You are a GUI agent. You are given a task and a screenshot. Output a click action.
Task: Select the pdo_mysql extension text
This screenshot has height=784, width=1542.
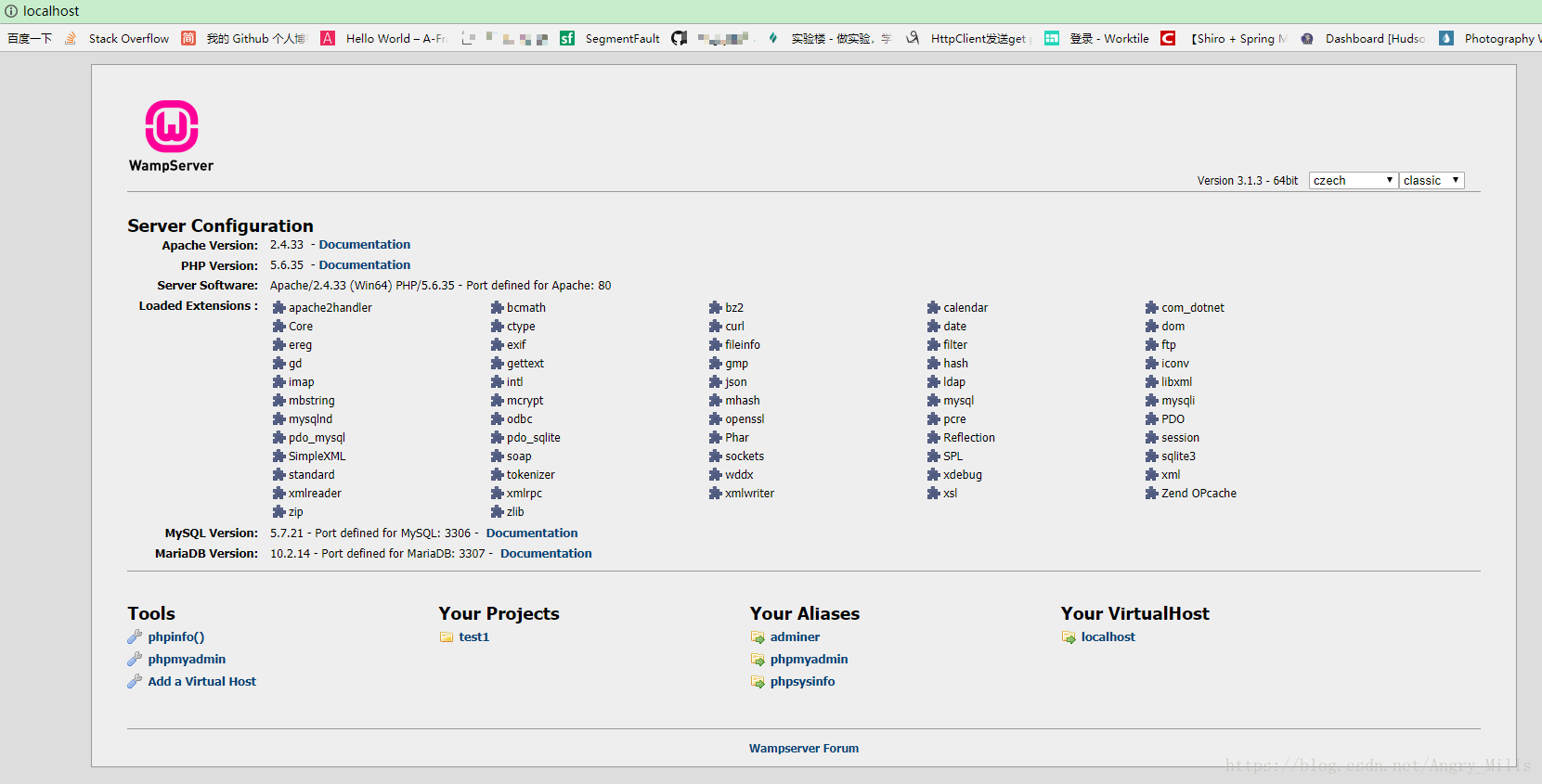point(317,438)
